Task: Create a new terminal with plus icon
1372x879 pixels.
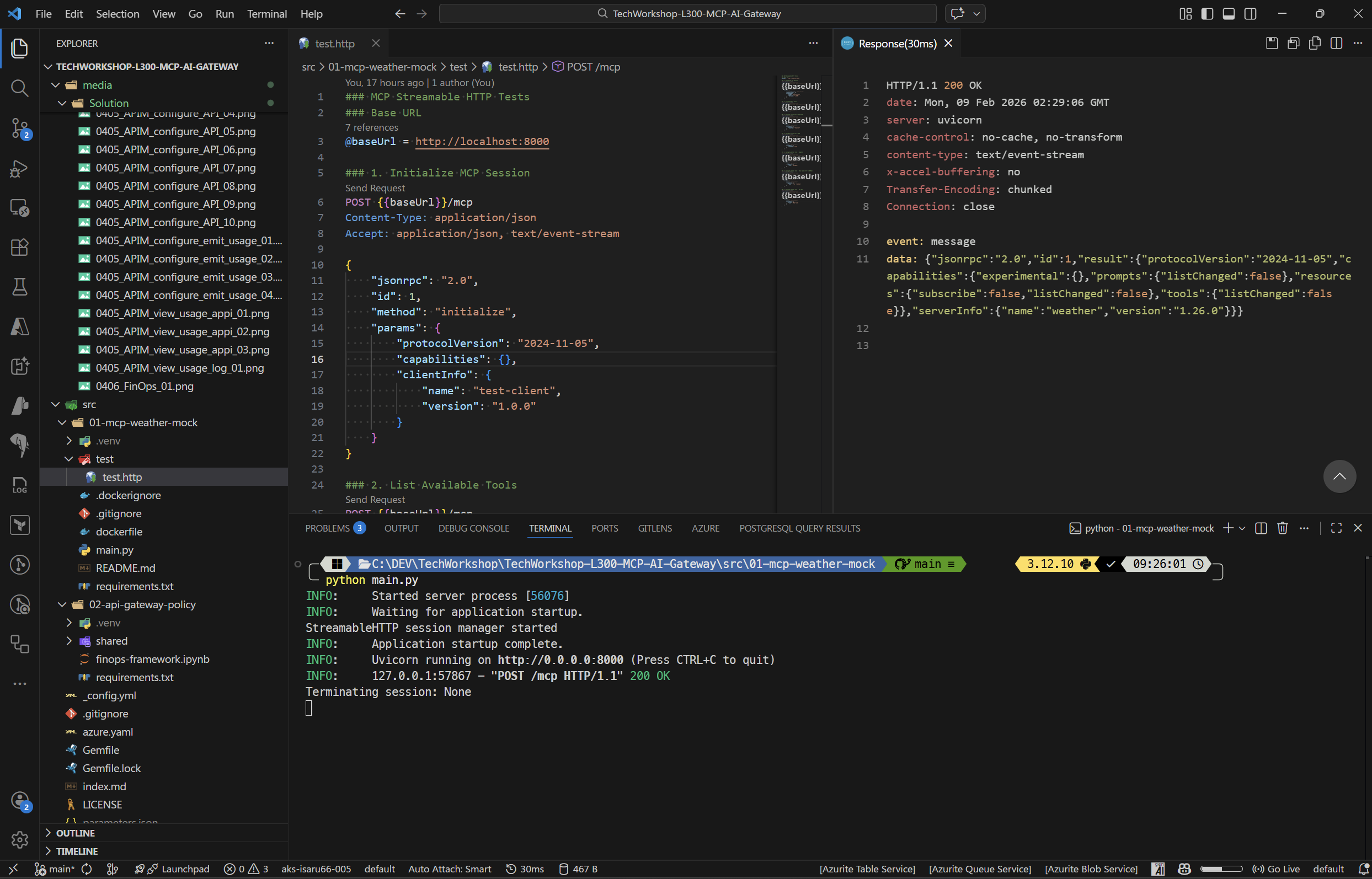Action: point(1227,528)
